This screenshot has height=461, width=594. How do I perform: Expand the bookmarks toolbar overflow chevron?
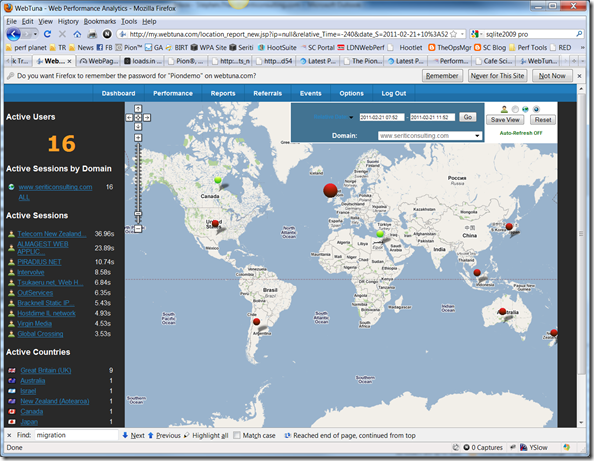pos(583,48)
